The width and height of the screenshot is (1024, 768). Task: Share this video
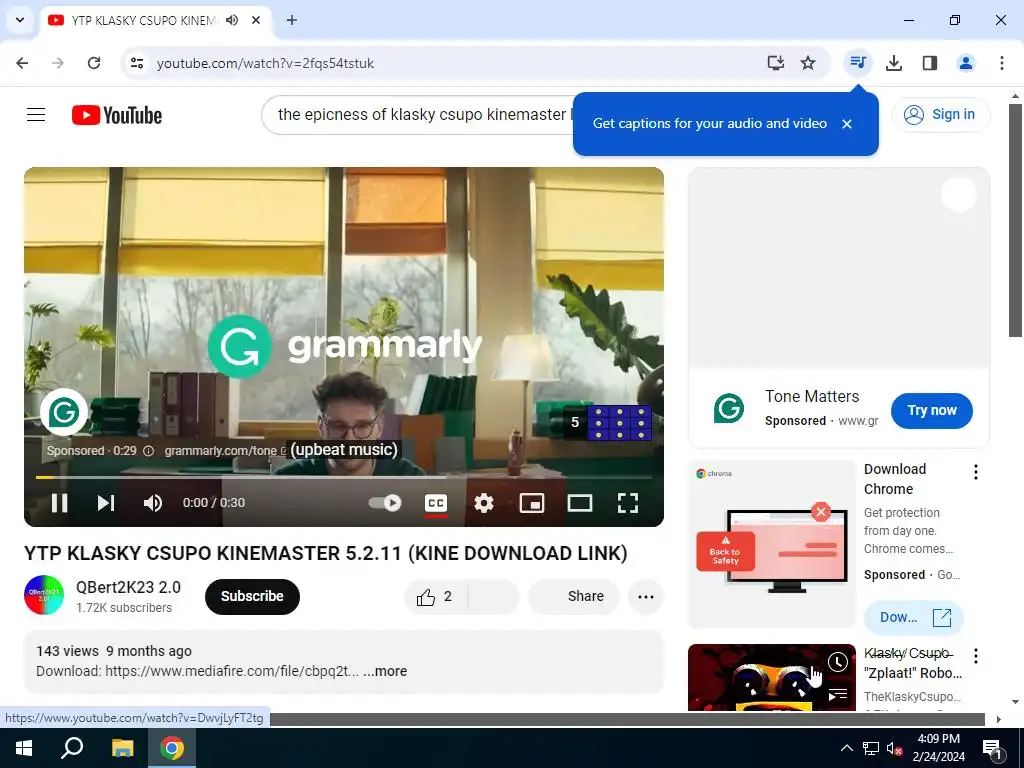pos(573,596)
